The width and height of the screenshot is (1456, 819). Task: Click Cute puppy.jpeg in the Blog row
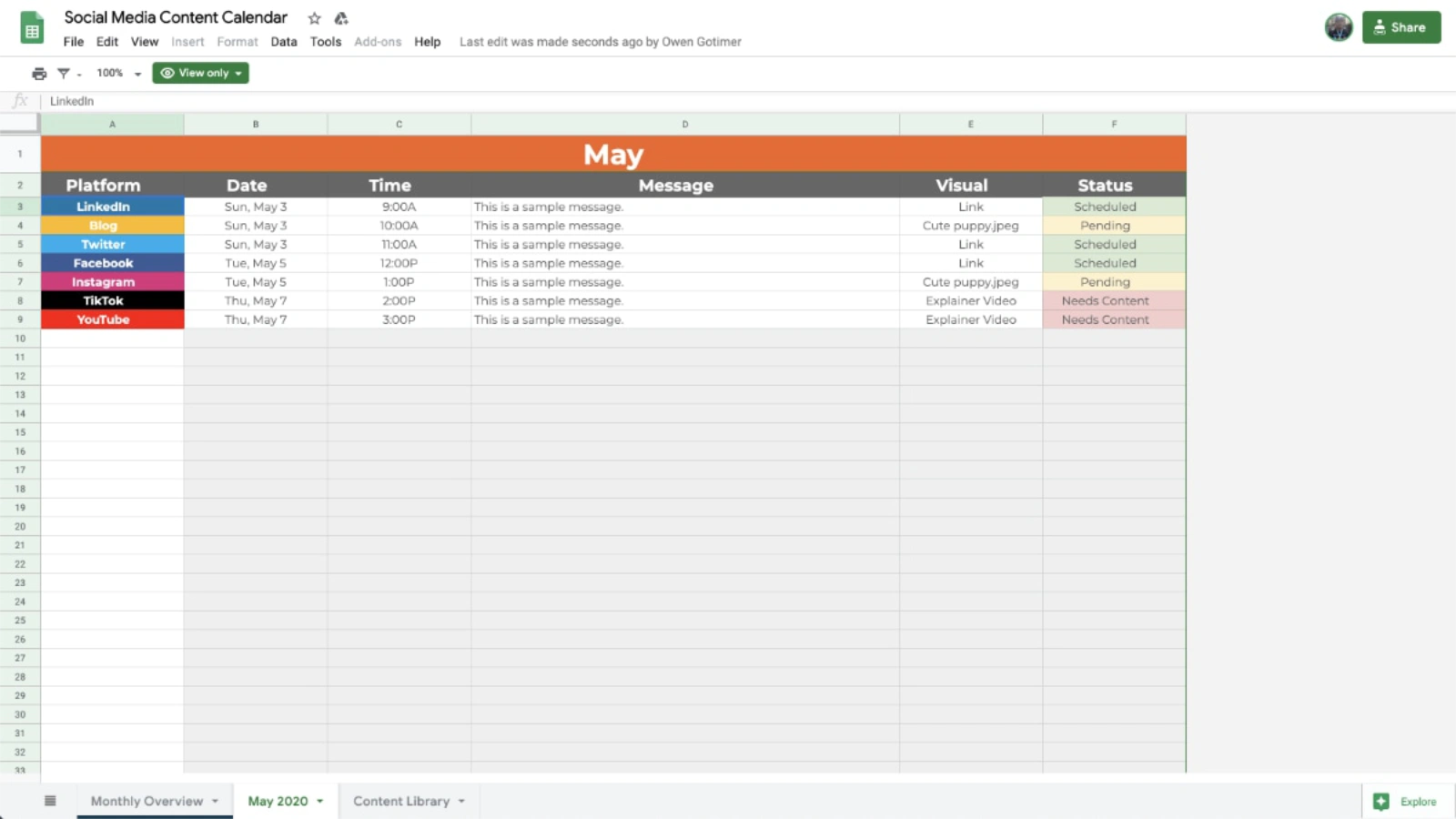[971, 226]
